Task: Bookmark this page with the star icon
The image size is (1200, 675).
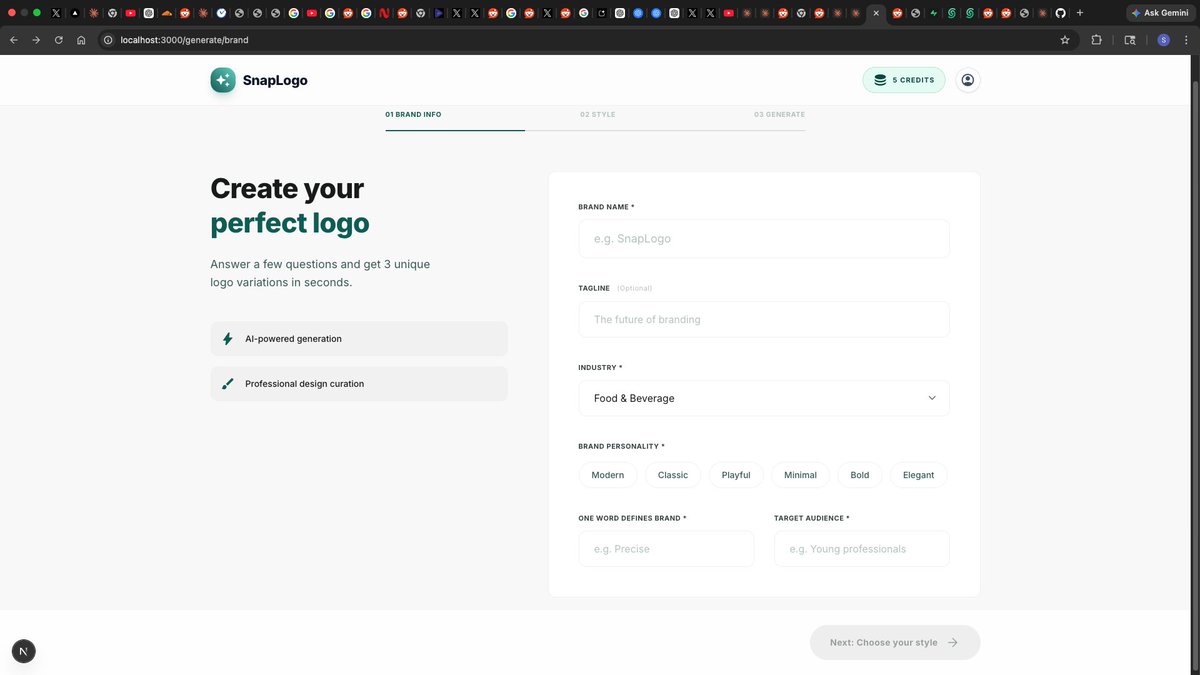Action: click(1065, 40)
